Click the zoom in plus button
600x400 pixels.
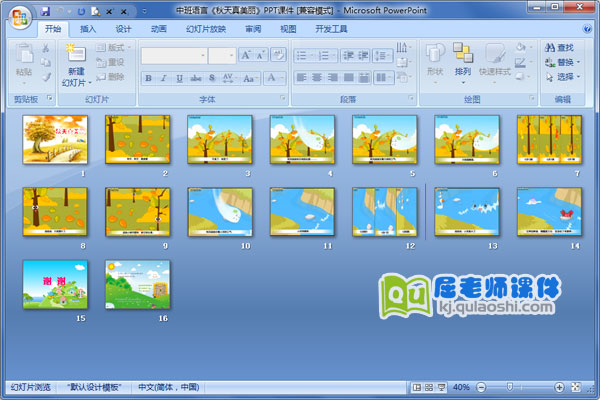click(x=559, y=387)
